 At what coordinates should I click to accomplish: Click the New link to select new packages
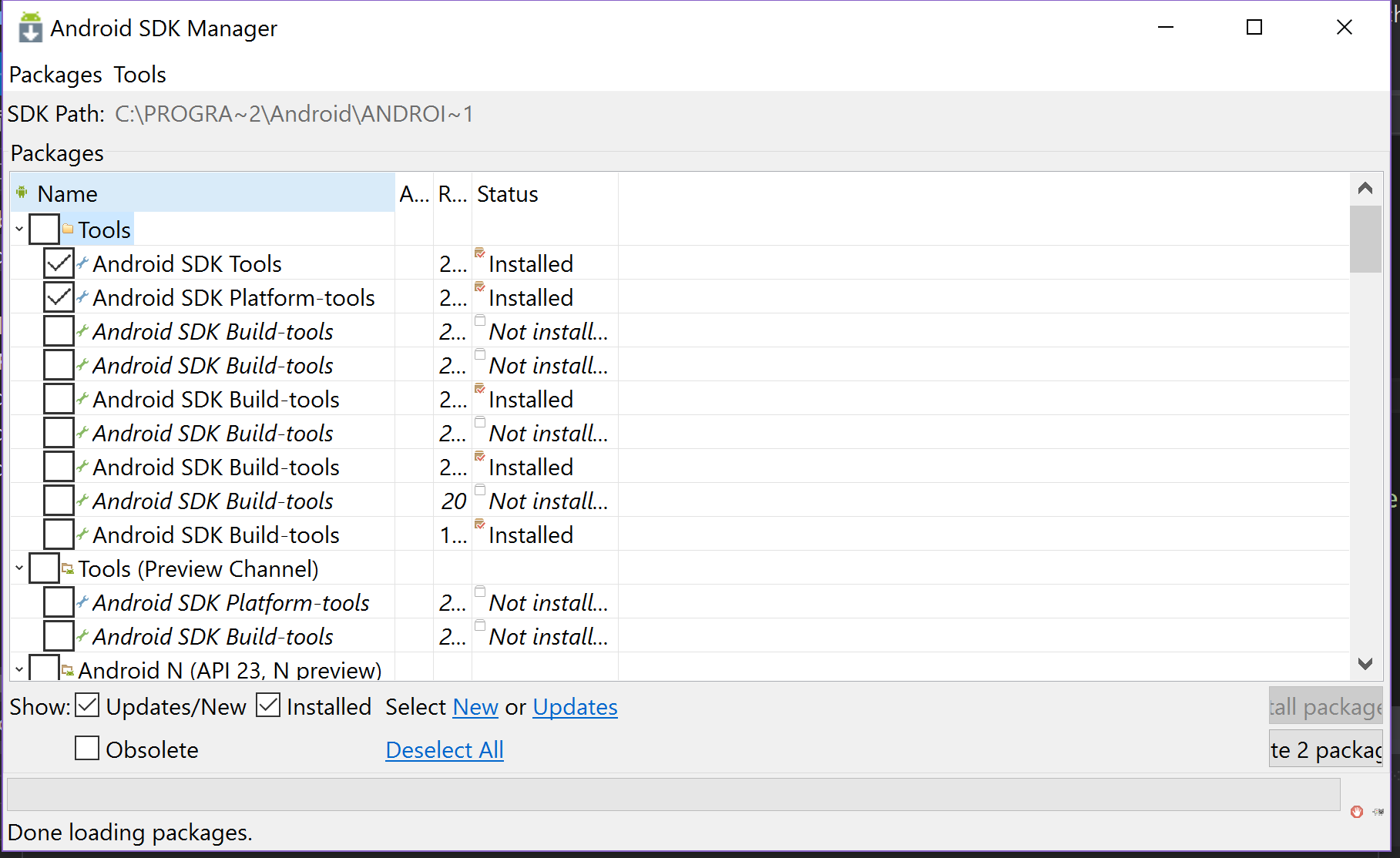point(475,707)
